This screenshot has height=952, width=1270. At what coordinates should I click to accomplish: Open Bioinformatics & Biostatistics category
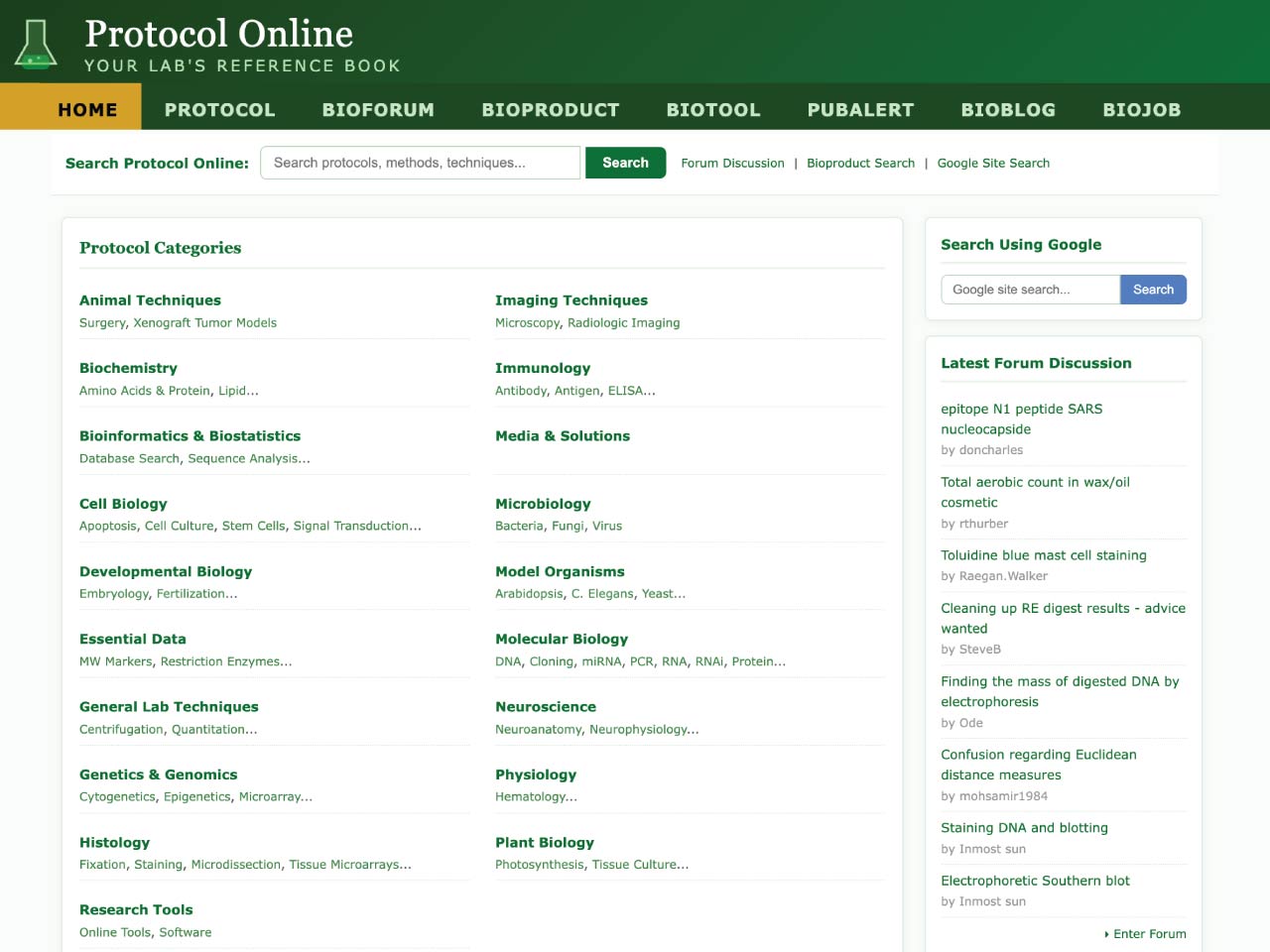(x=190, y=435)
